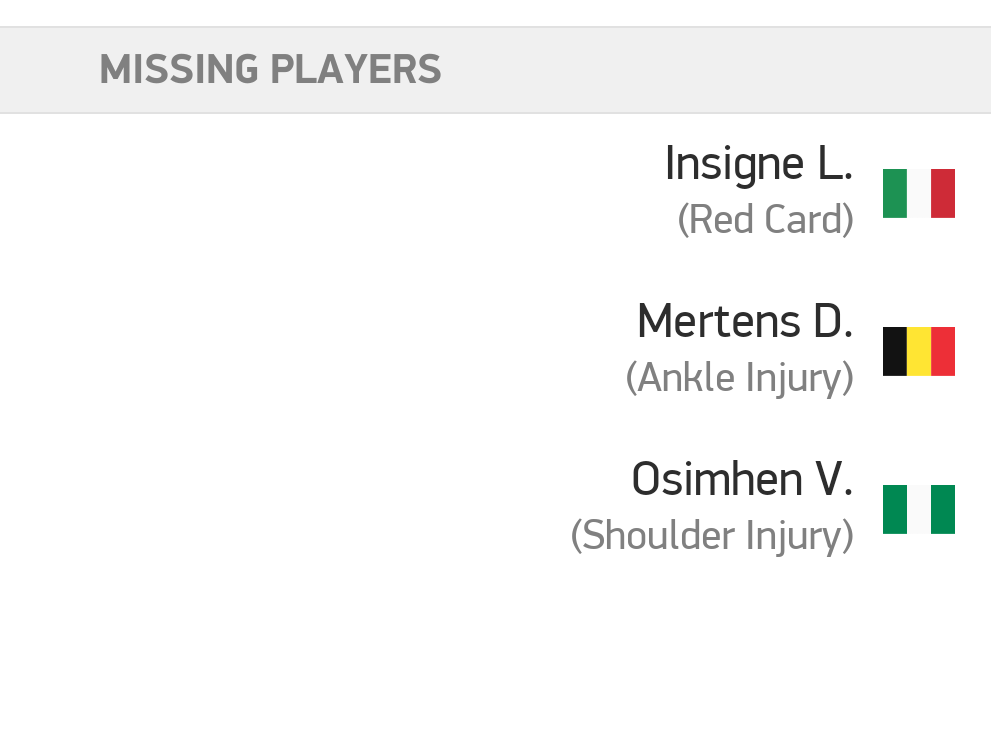Image resolution: width=991 pixels, height=741 pixels.
Task: Click the red stripe of Italy's flag
Action: [943, 193]
